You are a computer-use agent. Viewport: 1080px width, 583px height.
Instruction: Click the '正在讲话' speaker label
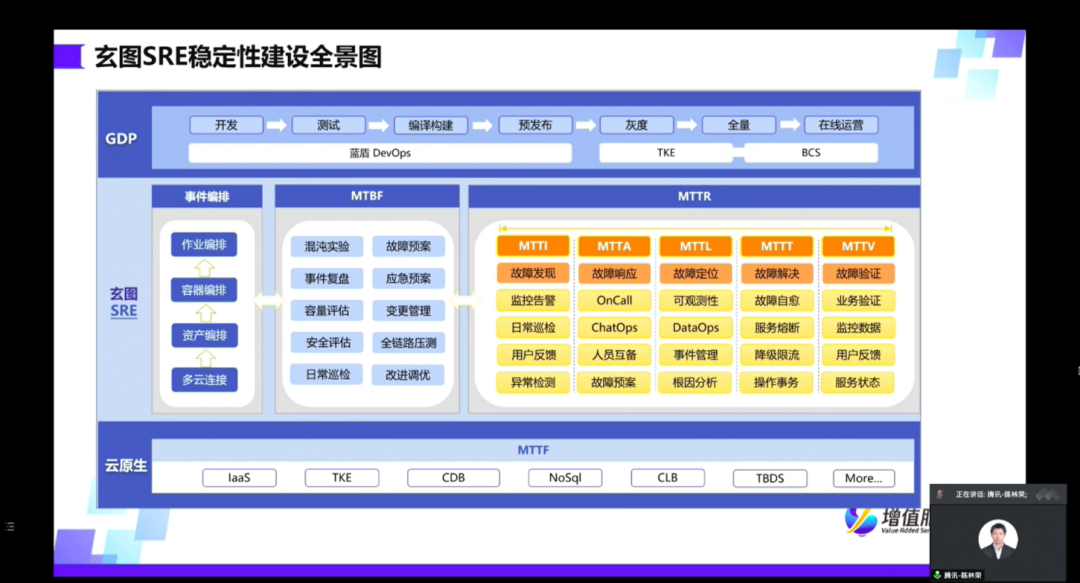tap(991, 494)
